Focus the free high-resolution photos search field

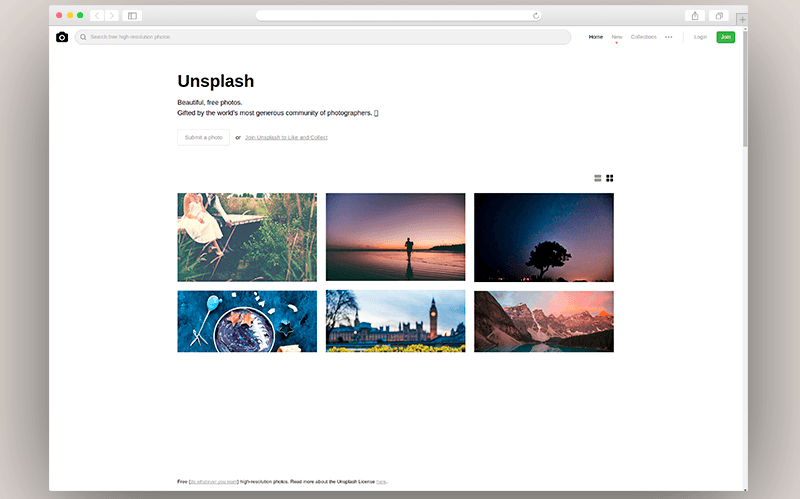[322, 37]
